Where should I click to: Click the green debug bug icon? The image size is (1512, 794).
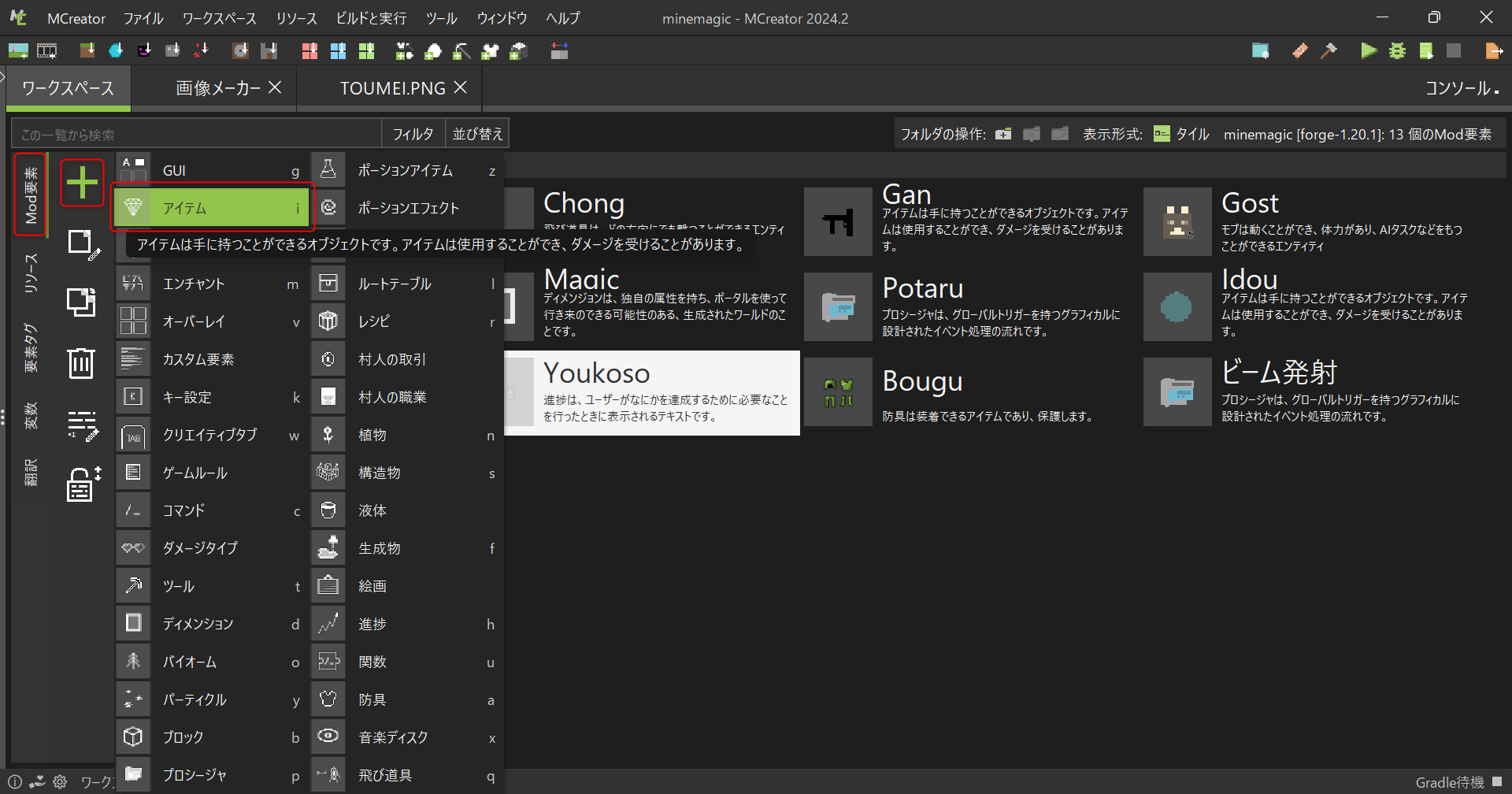pos(1397,51)
